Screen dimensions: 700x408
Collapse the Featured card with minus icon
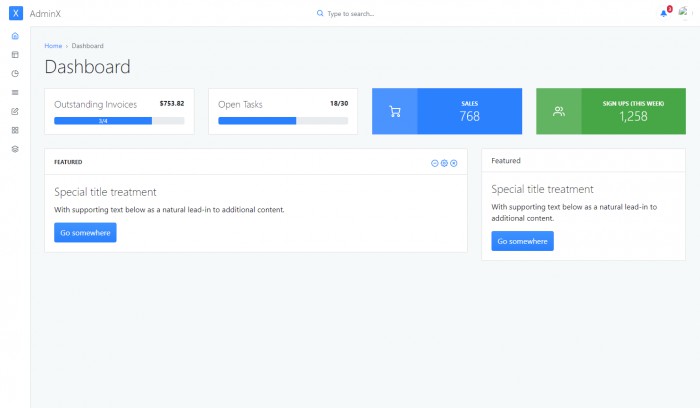(435, 162)
